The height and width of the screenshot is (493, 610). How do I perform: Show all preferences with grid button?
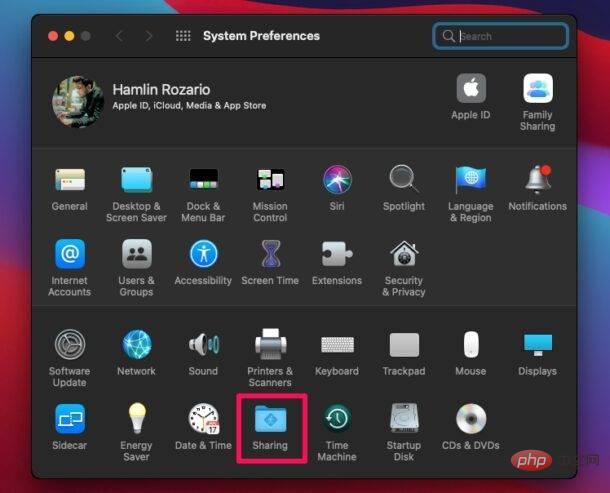point(183,36)
